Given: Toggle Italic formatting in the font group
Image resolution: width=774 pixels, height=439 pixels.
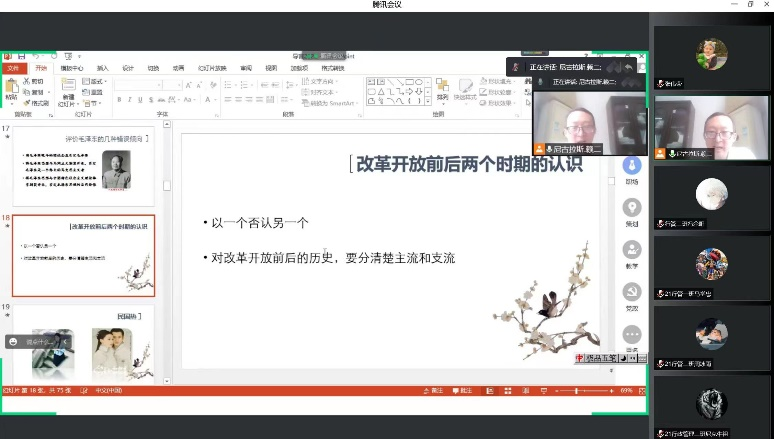Looking at the screenshot, I should (128, 100).
